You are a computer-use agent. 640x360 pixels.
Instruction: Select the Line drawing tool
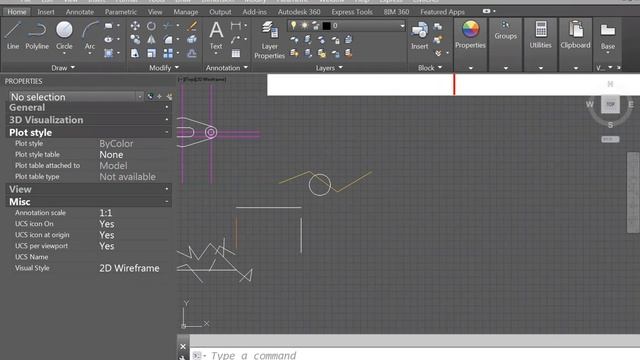pos(13,36)
